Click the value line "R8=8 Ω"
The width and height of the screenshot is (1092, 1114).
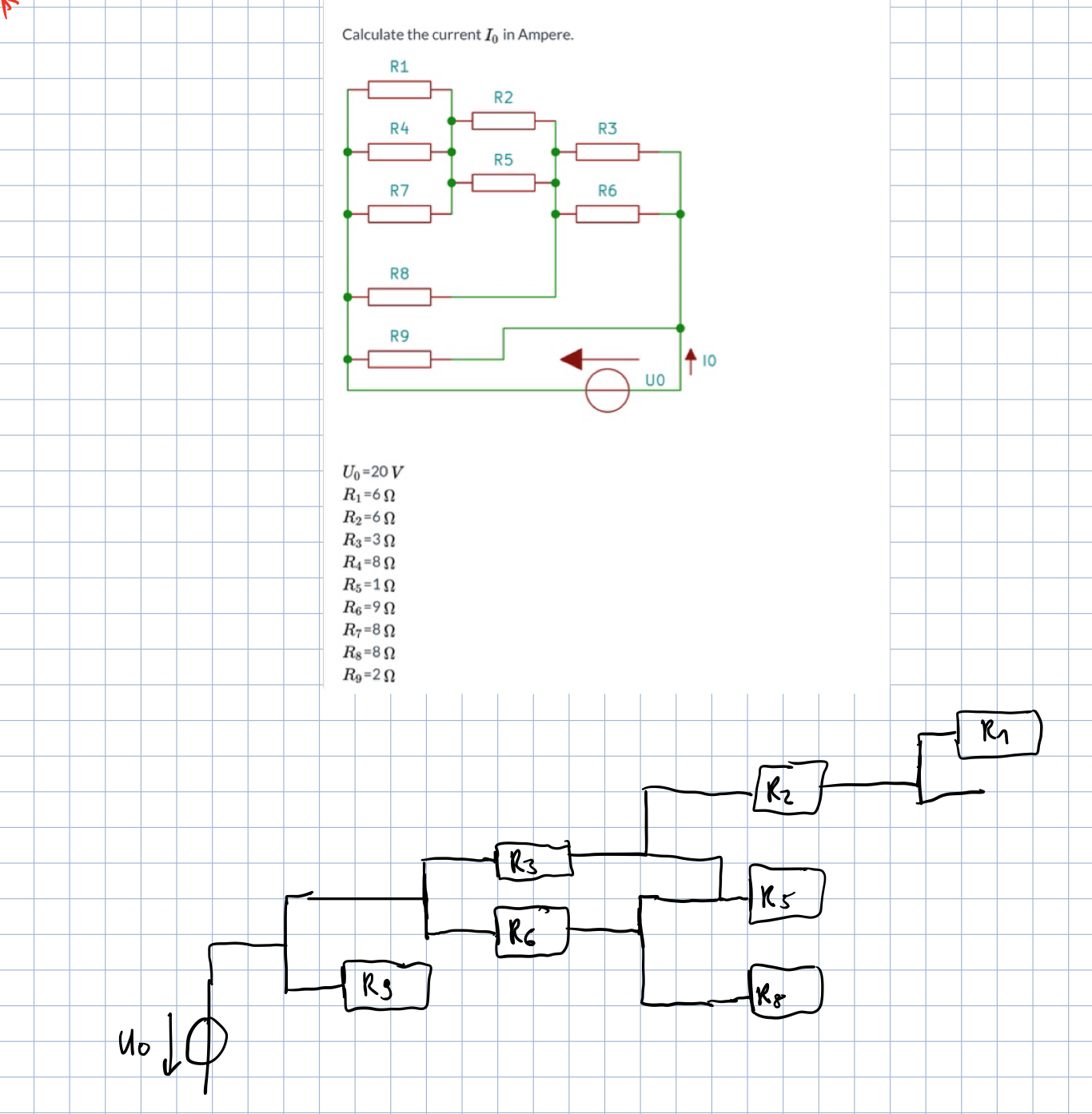point(369,653)
